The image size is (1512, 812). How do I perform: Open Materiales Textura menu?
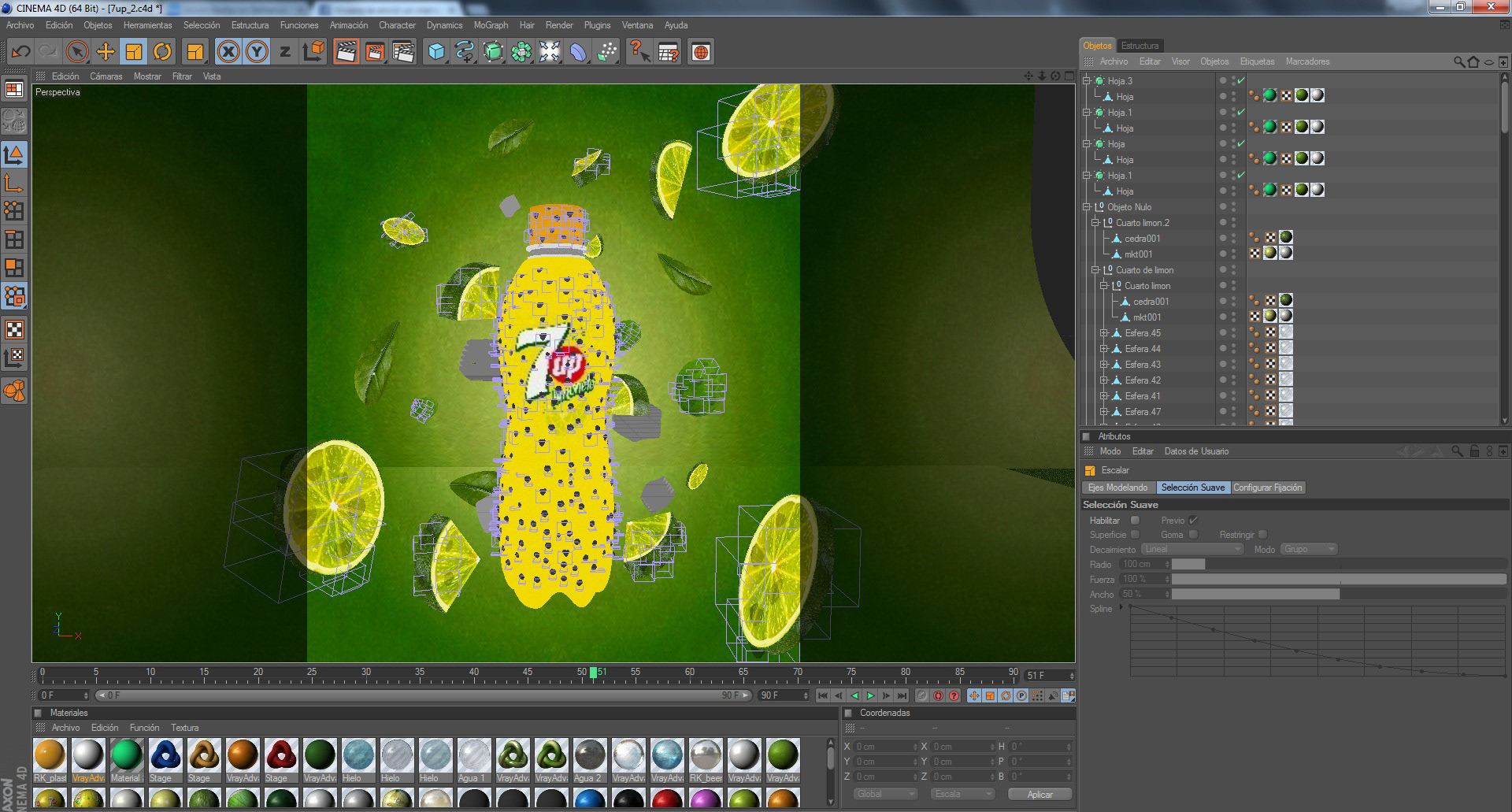tap(184, 728)
